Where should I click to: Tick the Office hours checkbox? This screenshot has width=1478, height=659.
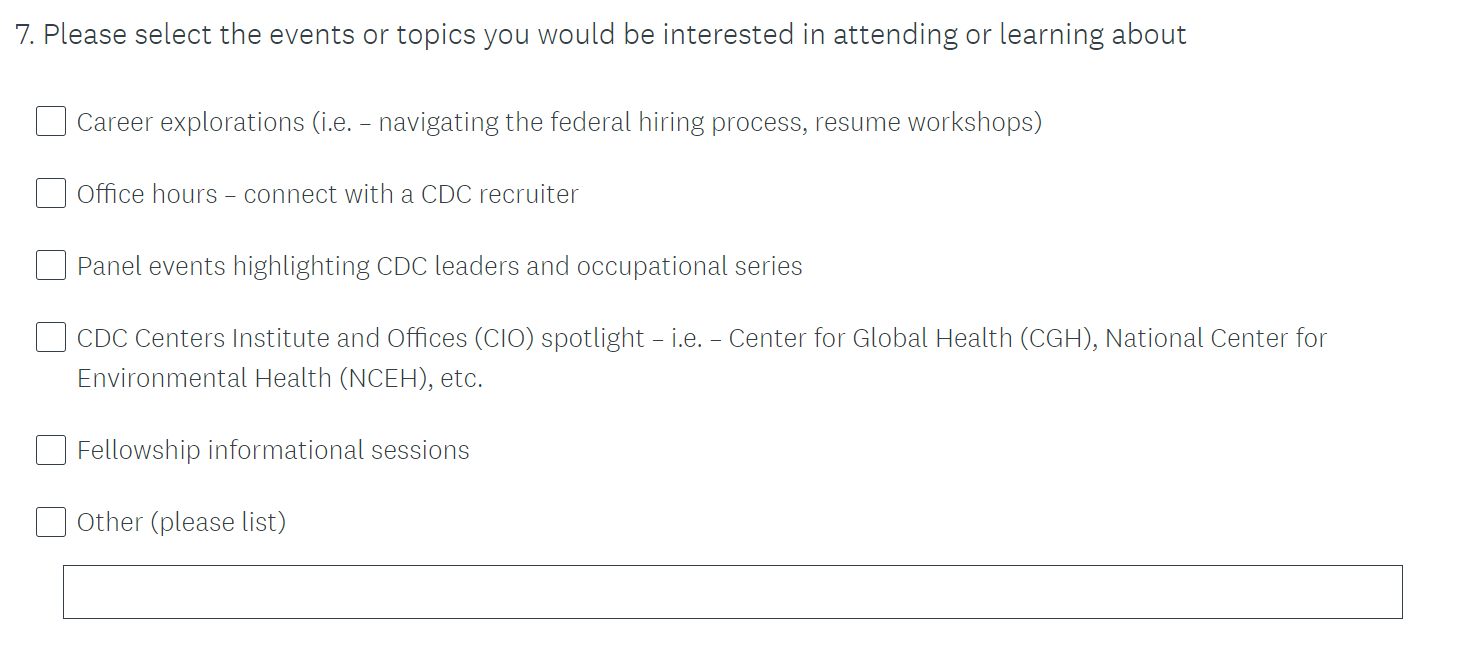(51, 194)
